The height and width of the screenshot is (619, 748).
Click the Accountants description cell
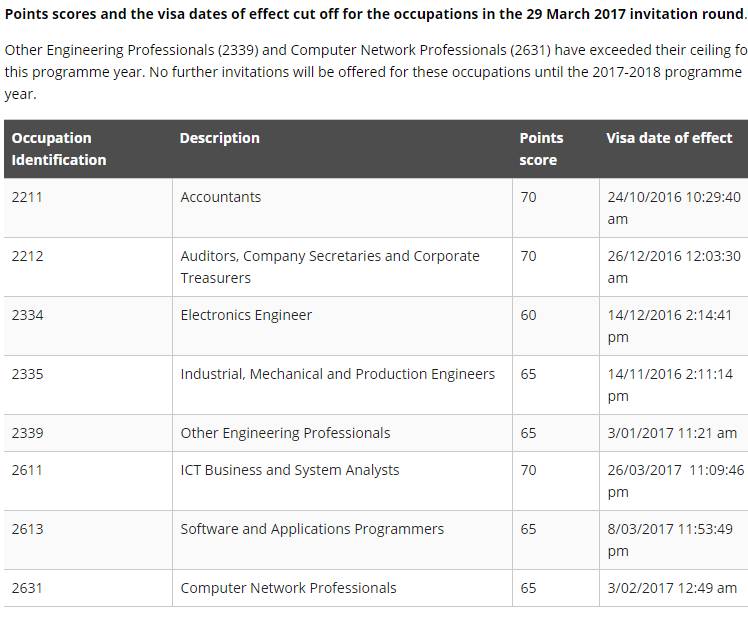(220, 197)
